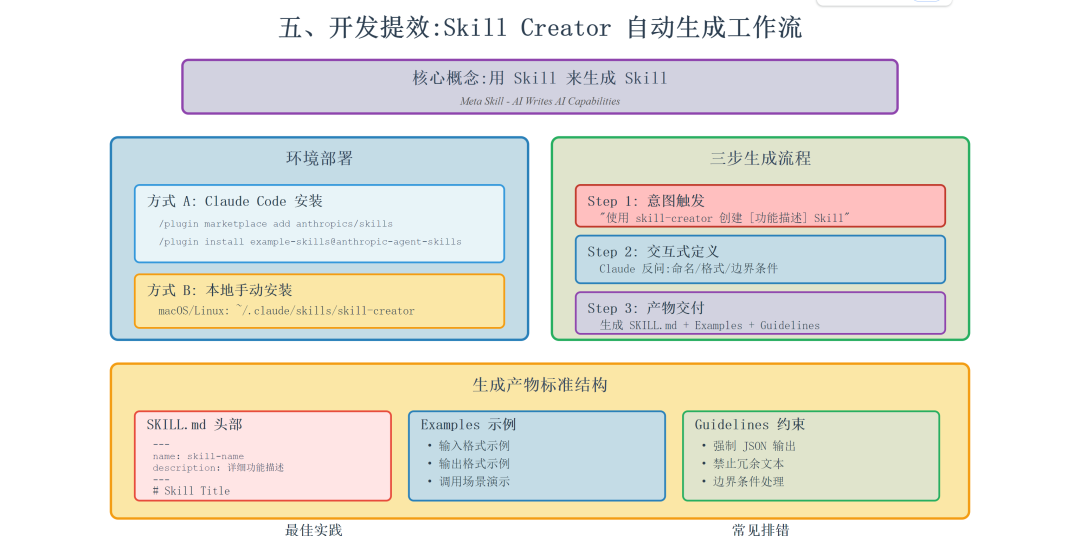Click the card title "Guidelines 约束"
The image size is (1080, 536).
[x=750, y=425]
